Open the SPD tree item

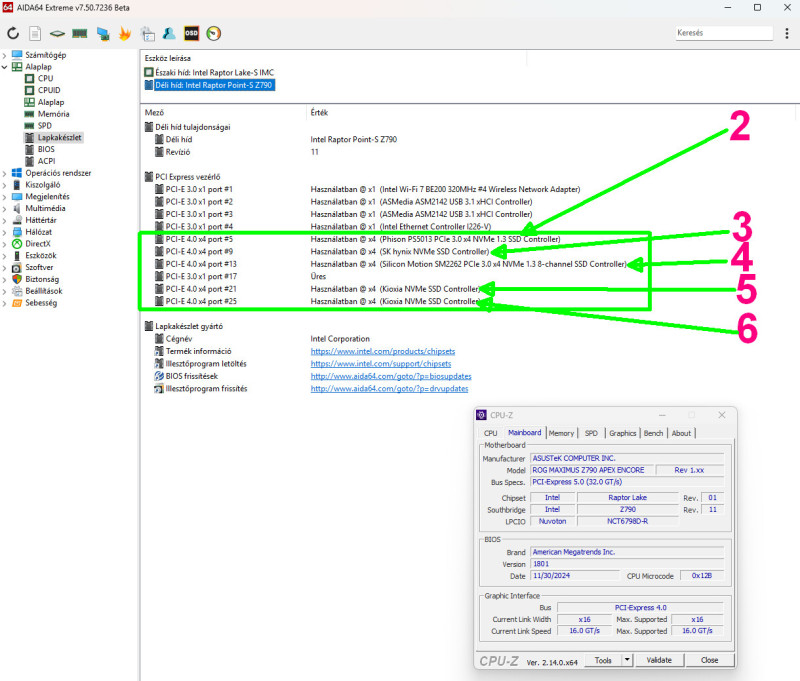(x=44, y=125)
